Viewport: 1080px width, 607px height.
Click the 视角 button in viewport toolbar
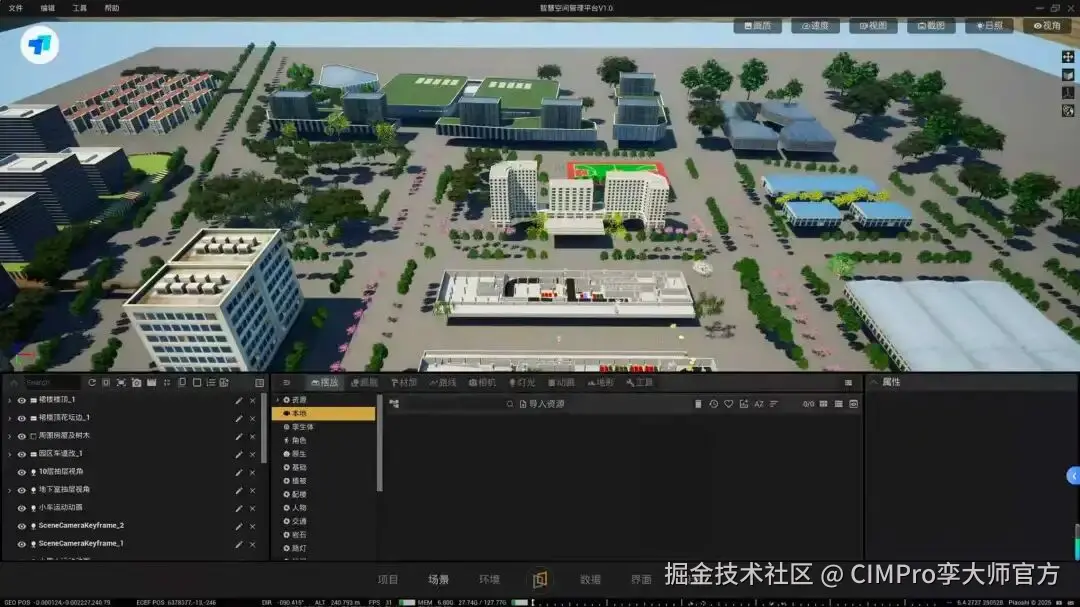[1046, 25]
